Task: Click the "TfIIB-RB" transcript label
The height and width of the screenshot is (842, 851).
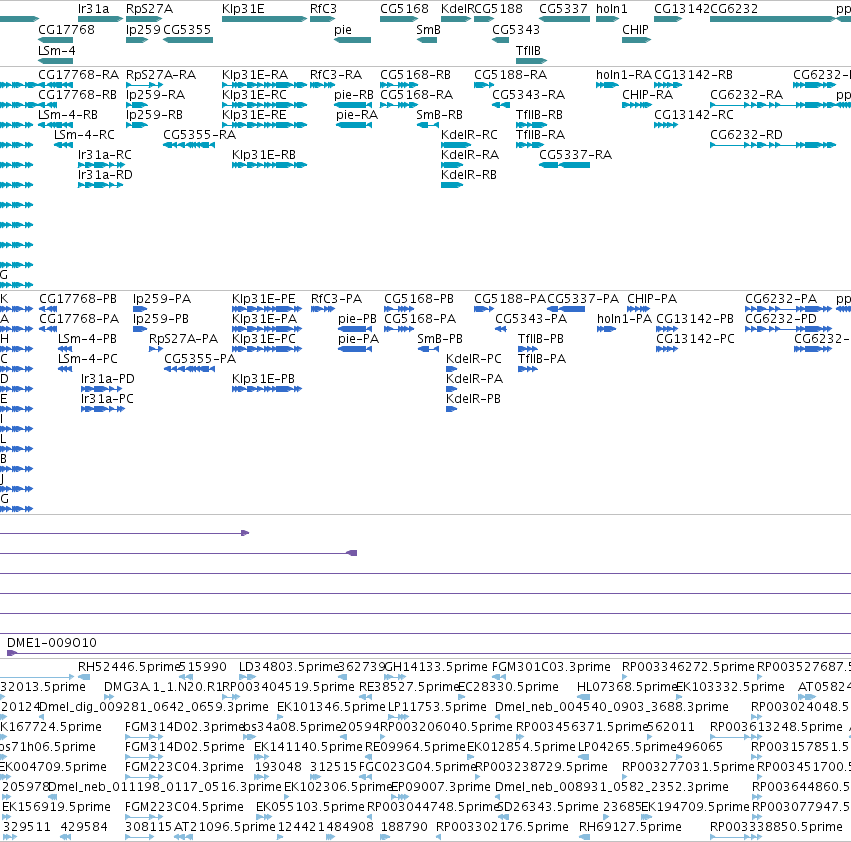Action: click(x=539, y=115)
